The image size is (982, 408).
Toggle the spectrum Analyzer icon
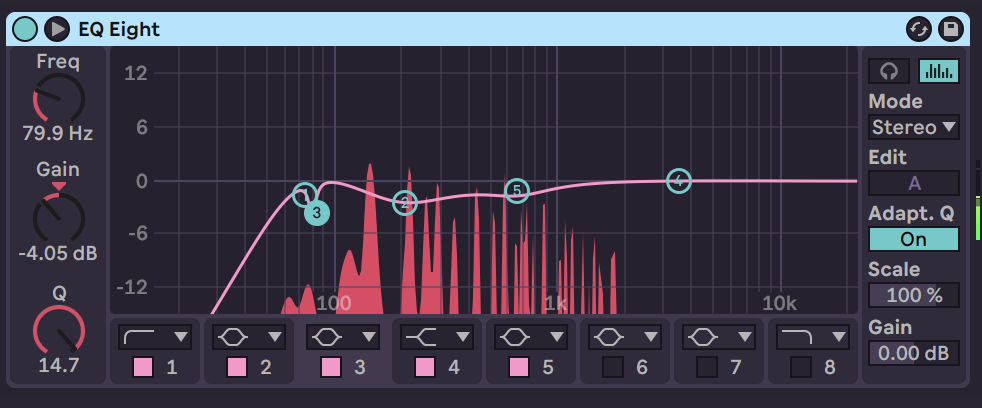938,71
